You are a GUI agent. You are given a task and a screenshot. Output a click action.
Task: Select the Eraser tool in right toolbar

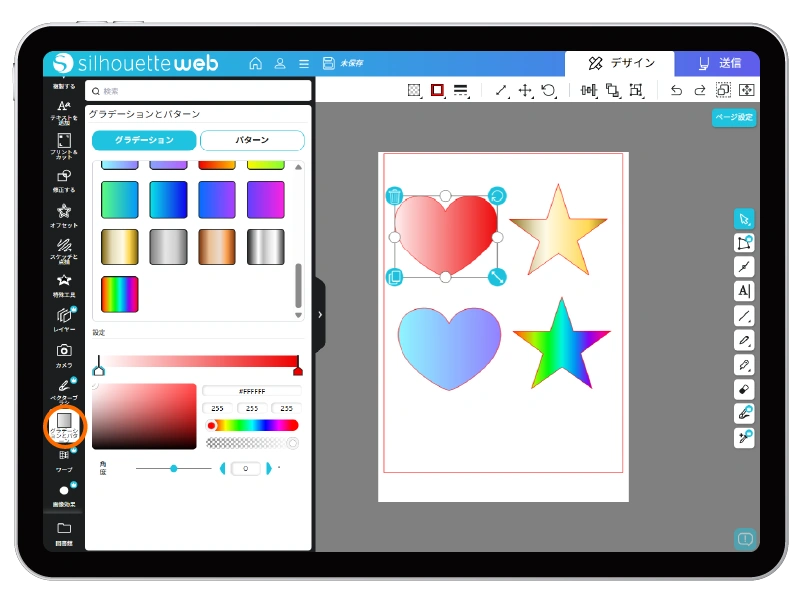(744, 389)
